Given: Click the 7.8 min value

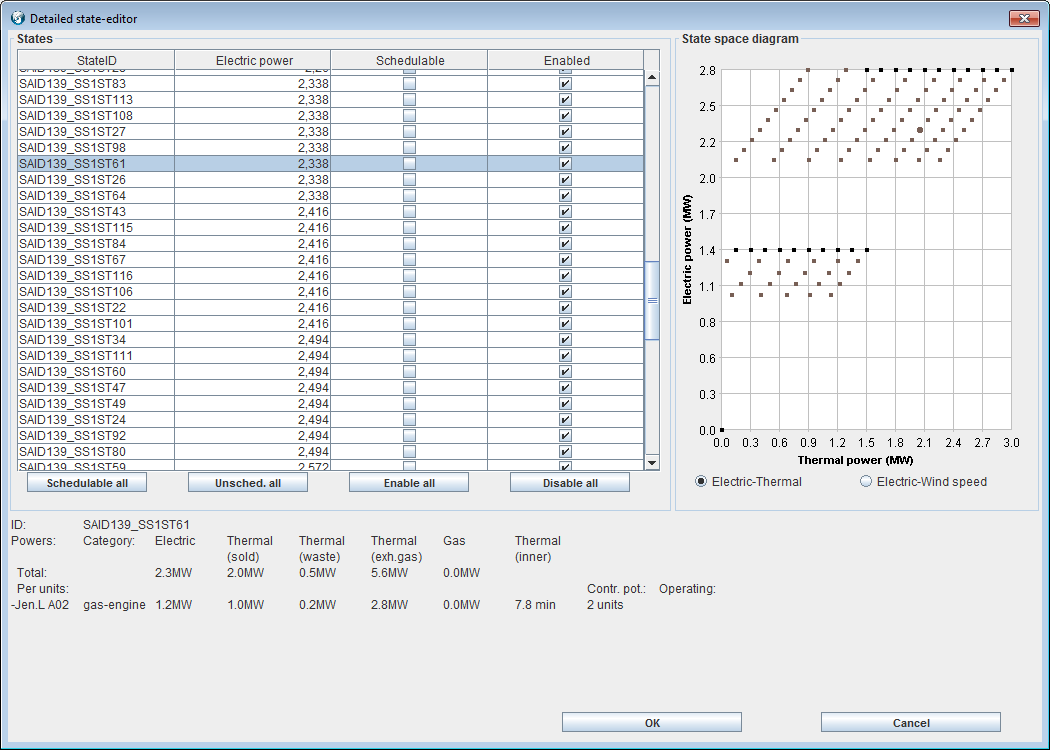Looking at the screenshot, I should tap(535, 605).
